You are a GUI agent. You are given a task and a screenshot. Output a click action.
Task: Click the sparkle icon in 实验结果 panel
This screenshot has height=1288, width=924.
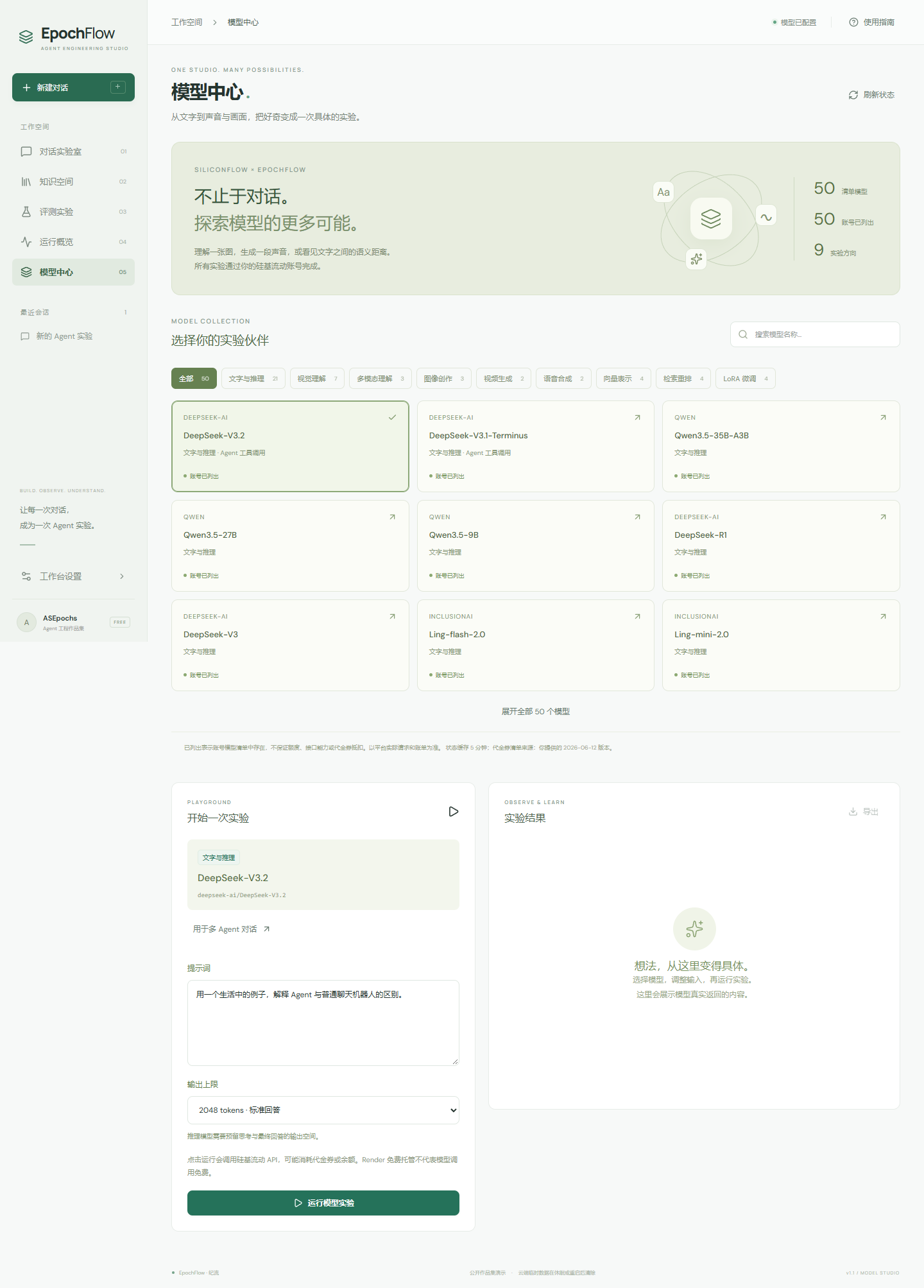coord(694,929)
